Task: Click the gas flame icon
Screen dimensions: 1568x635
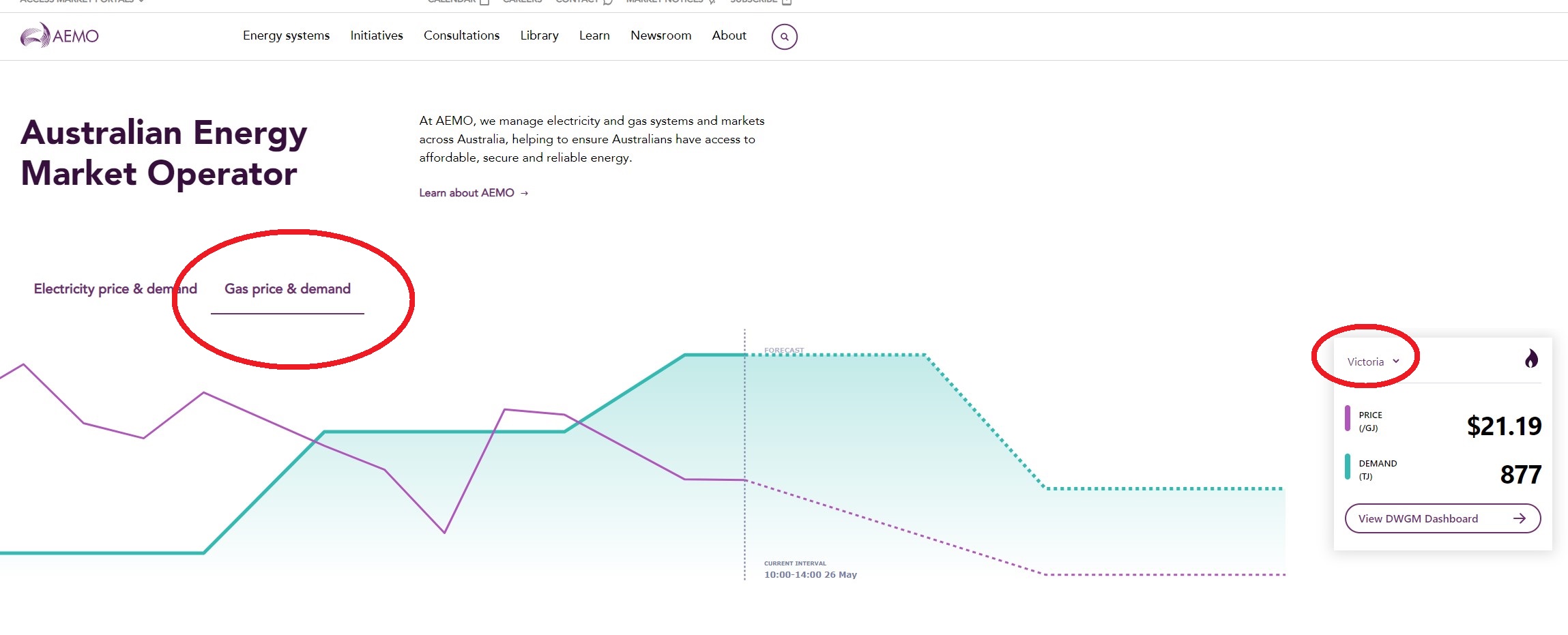Action: (x=1531, y=359)
